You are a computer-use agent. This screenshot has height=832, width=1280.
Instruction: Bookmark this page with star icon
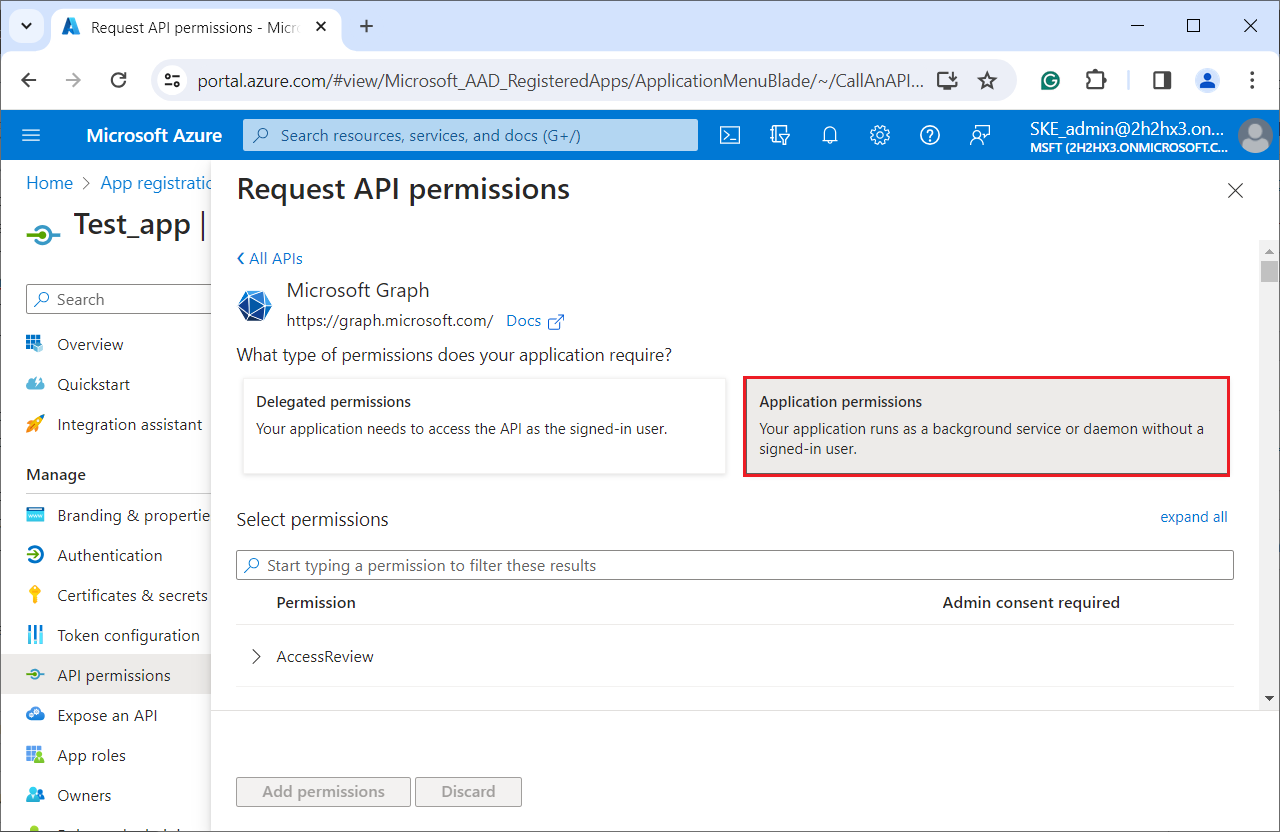coord(987,81)
